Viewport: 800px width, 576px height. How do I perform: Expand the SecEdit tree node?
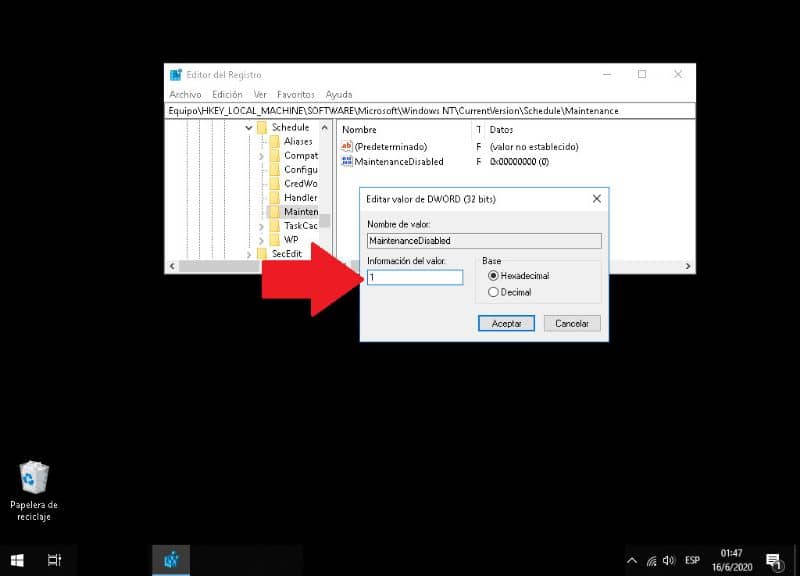[x=248, y=254]
